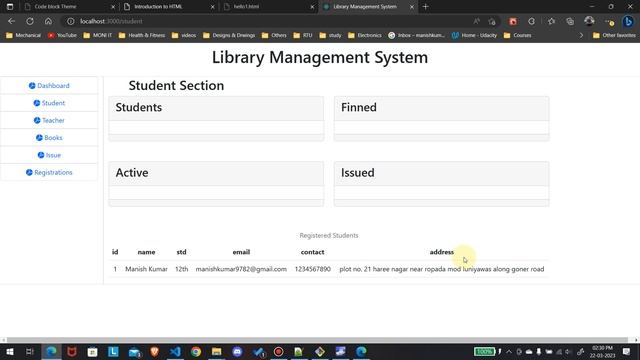Open Designs & Drwings bookmarks folder
The image size is (640, 360).
229,36
